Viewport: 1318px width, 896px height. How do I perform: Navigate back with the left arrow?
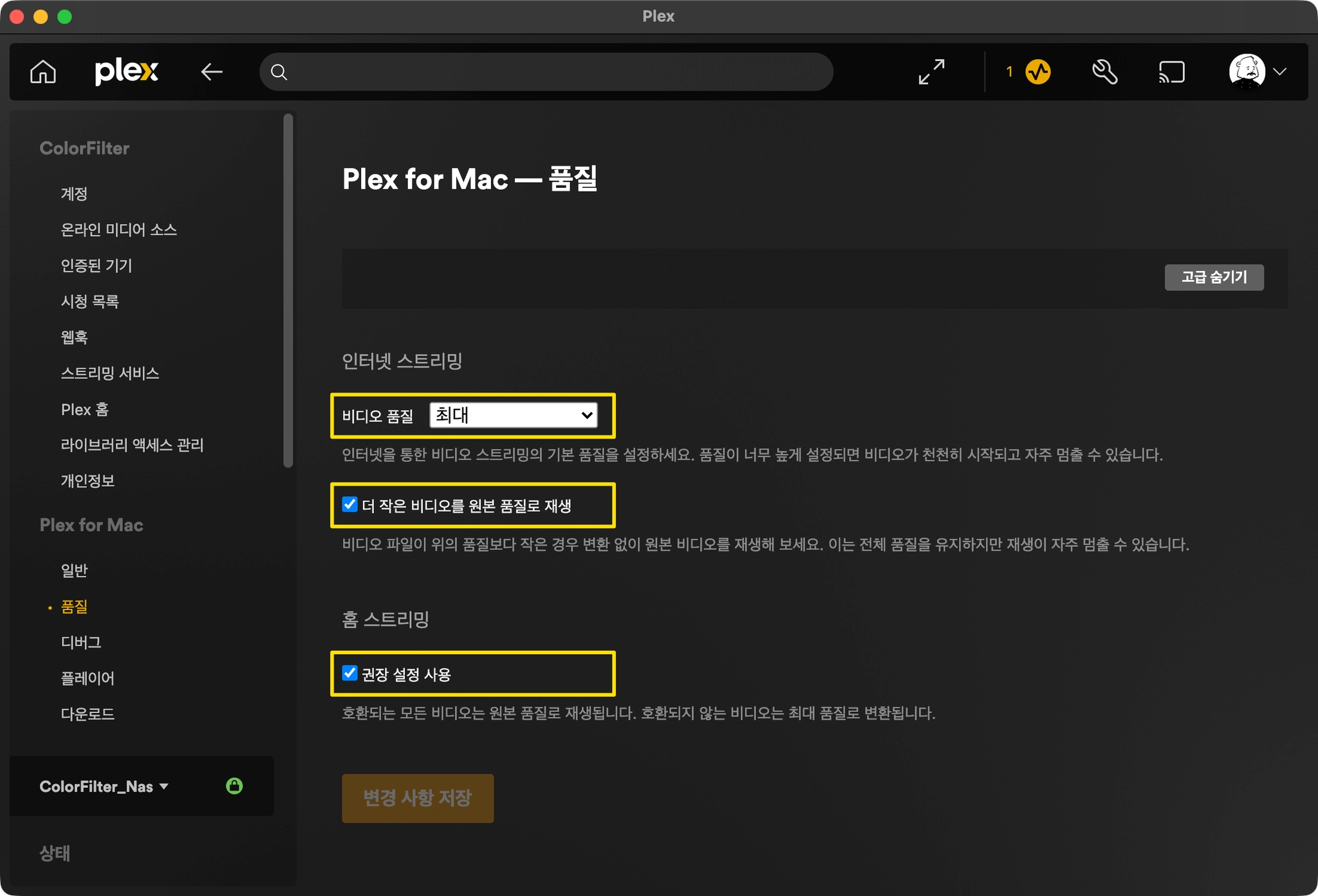(212, 72)
